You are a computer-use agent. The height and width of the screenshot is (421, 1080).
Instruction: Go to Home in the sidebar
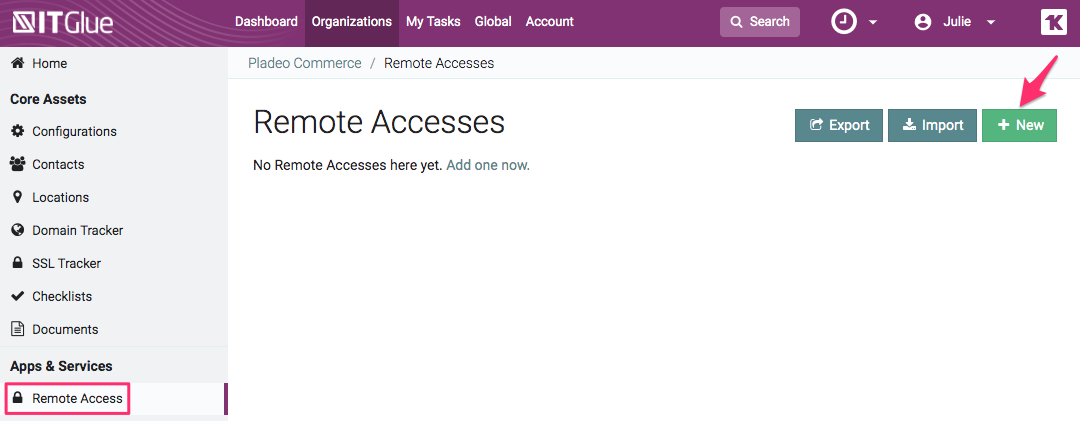[50, 63]
